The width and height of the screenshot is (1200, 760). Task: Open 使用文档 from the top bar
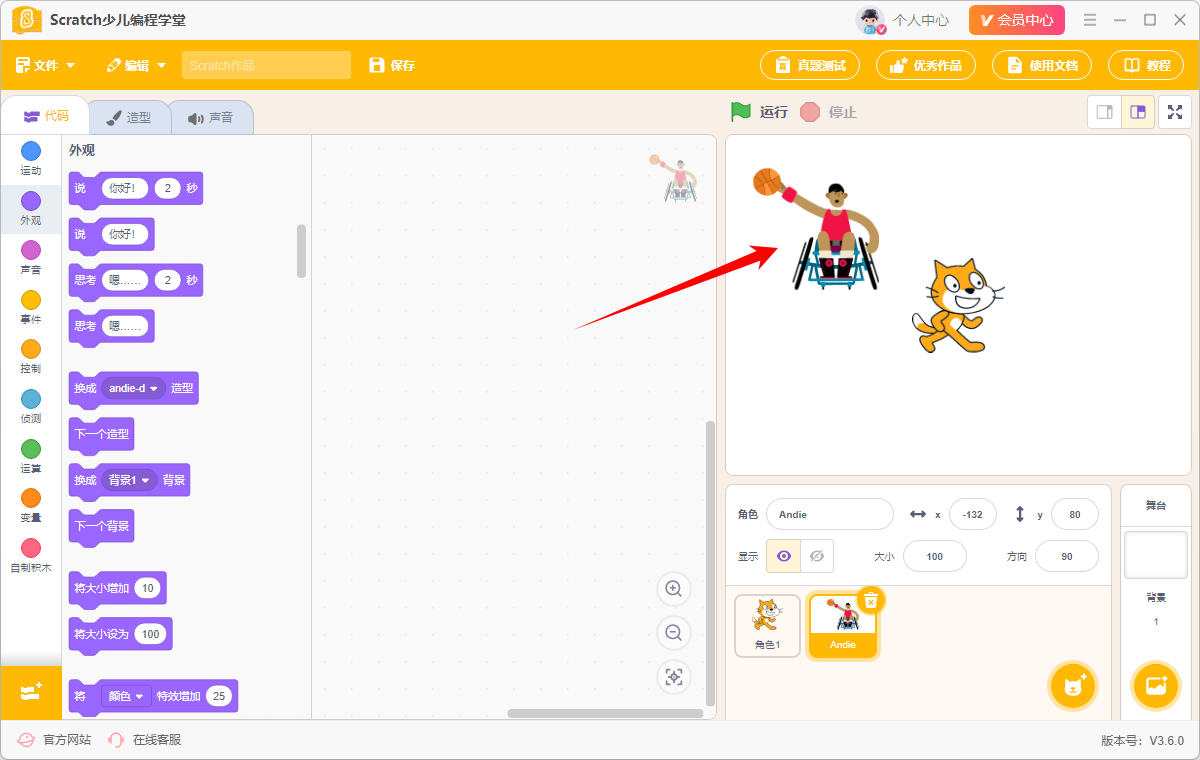[x=1042, y=65]
